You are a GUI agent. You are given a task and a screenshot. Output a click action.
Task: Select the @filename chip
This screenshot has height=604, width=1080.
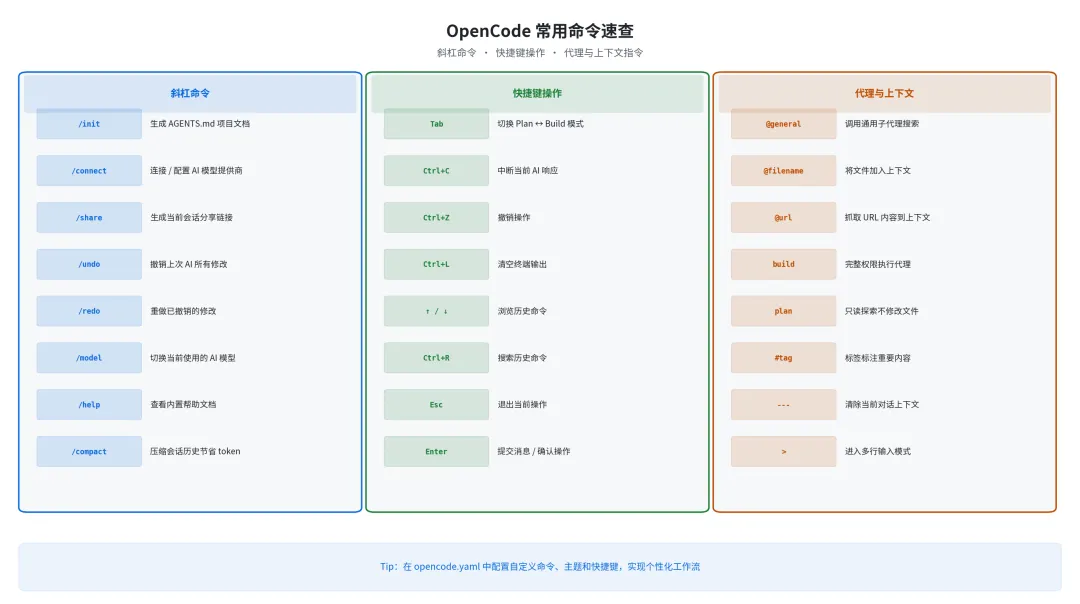[x=783, y=171]
